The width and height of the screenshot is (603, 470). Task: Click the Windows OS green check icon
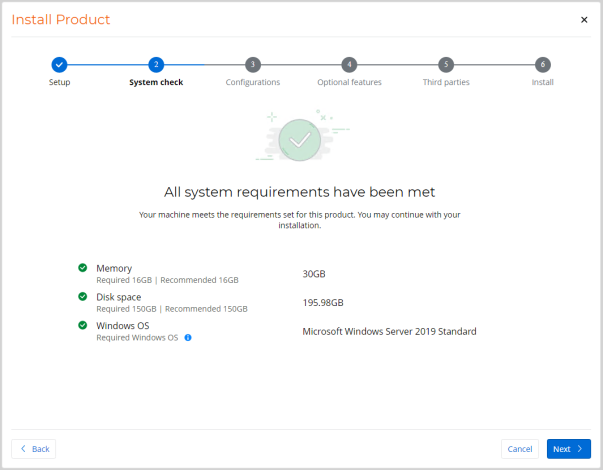point(83,325)
